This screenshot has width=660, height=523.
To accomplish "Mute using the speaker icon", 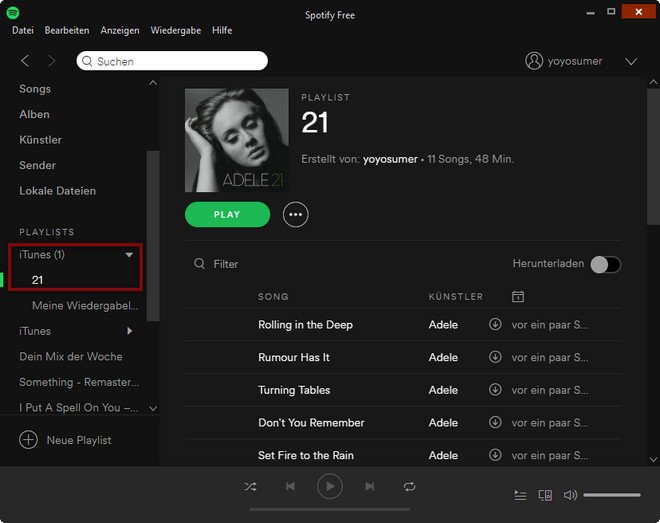I will coord(570,495).
